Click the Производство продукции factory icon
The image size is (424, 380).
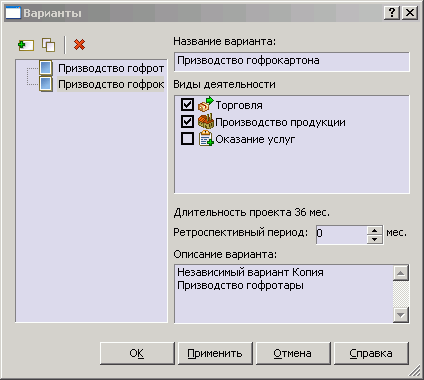click(x=205, y=122)
